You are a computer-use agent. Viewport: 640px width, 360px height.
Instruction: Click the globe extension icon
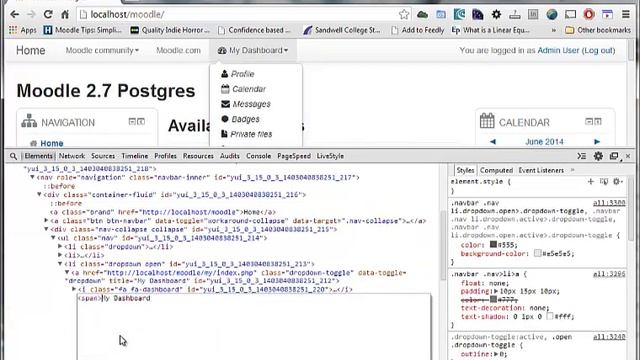coord(552,15)
